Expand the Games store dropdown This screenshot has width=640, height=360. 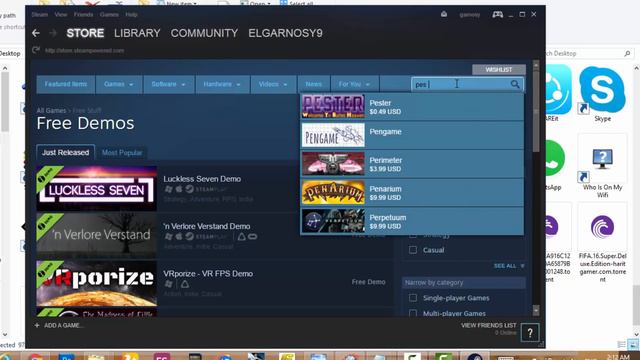(118, 84)
